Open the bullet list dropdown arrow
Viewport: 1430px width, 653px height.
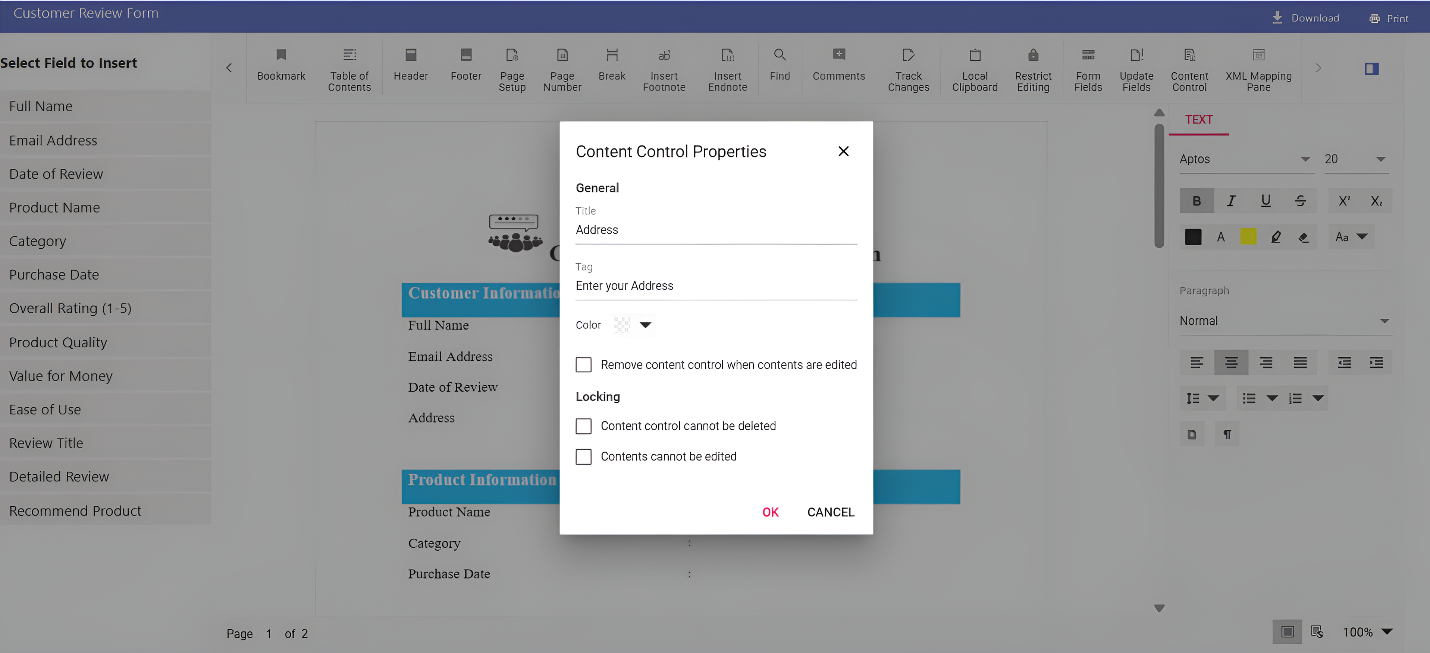pos(1272,398)
